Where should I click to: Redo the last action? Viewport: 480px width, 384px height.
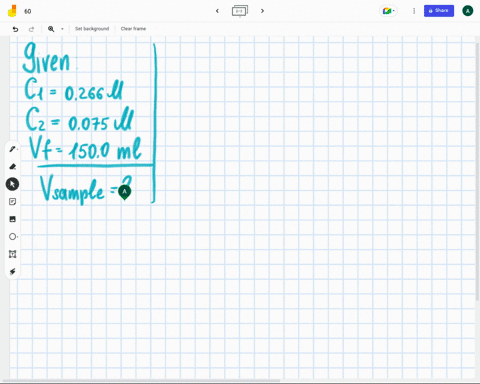(x=31, y=29)
